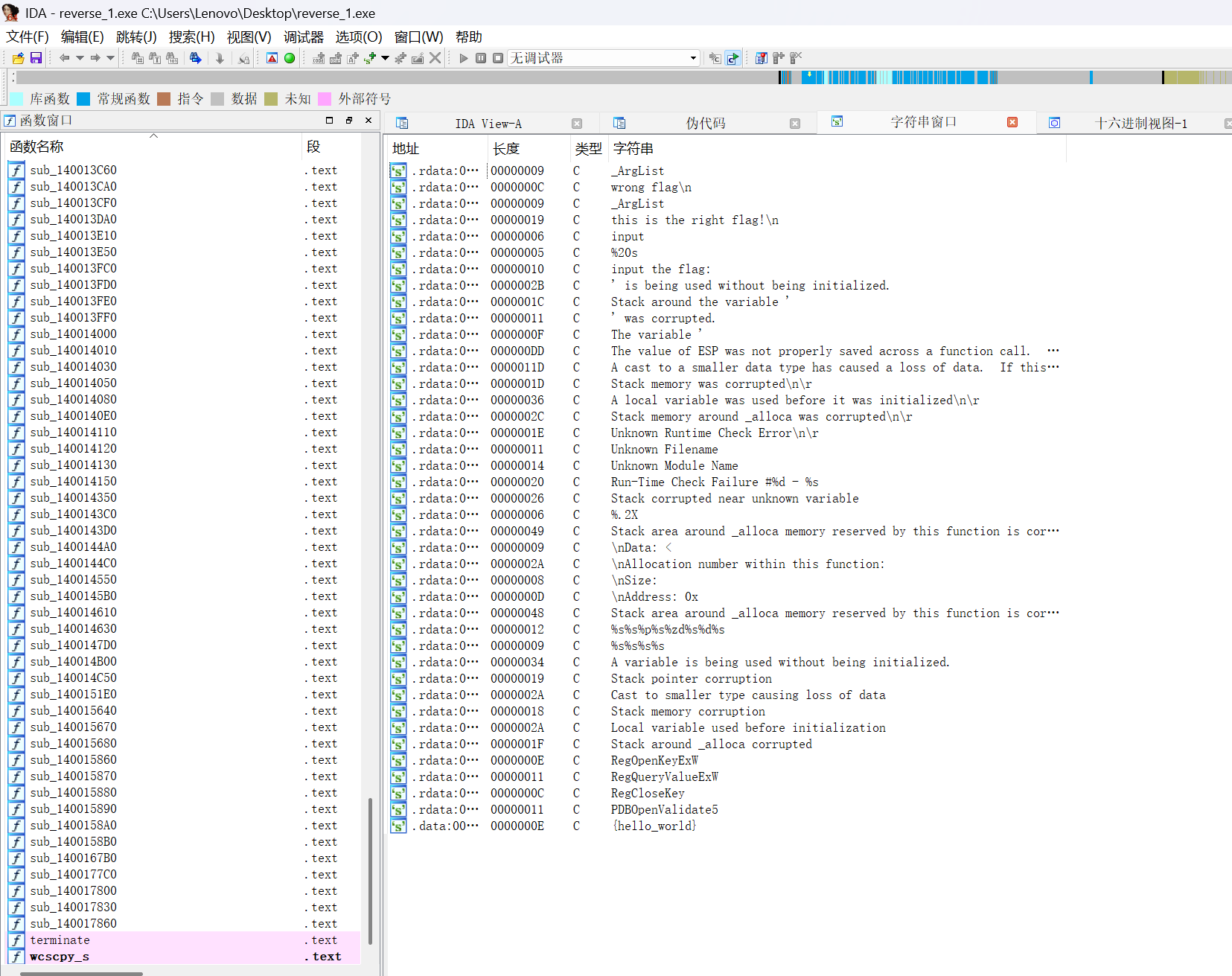
Task: Click the gray X delete icon in toolbar
Action: (x=435, y=58)
